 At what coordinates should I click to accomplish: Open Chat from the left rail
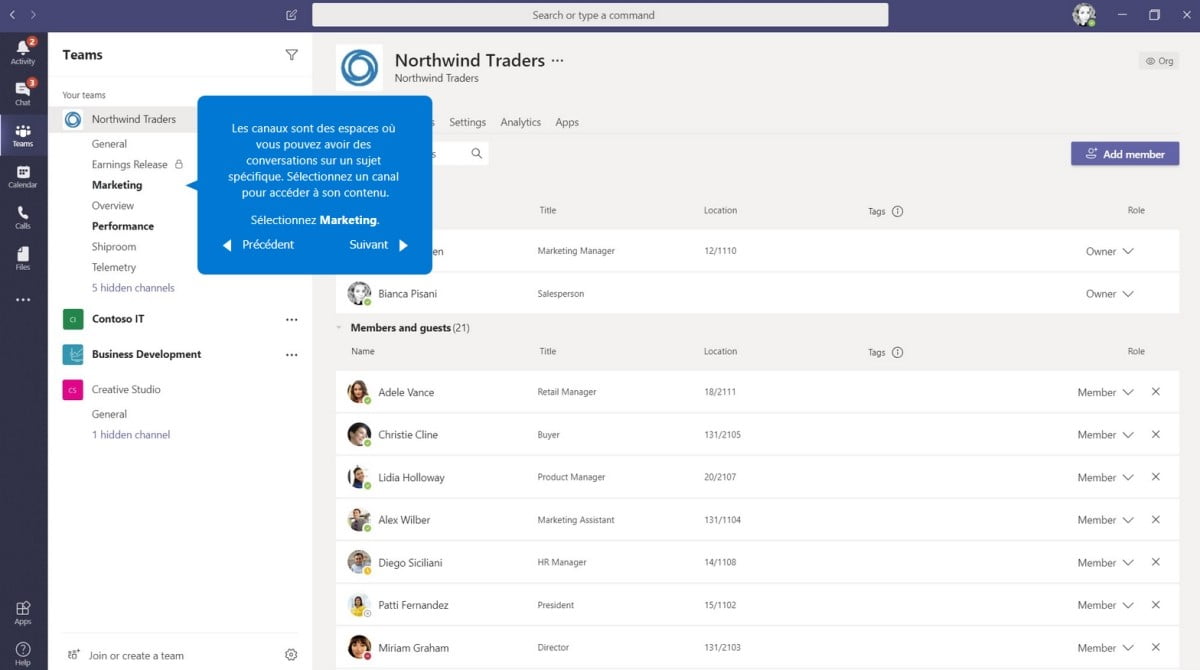(23, 92)
